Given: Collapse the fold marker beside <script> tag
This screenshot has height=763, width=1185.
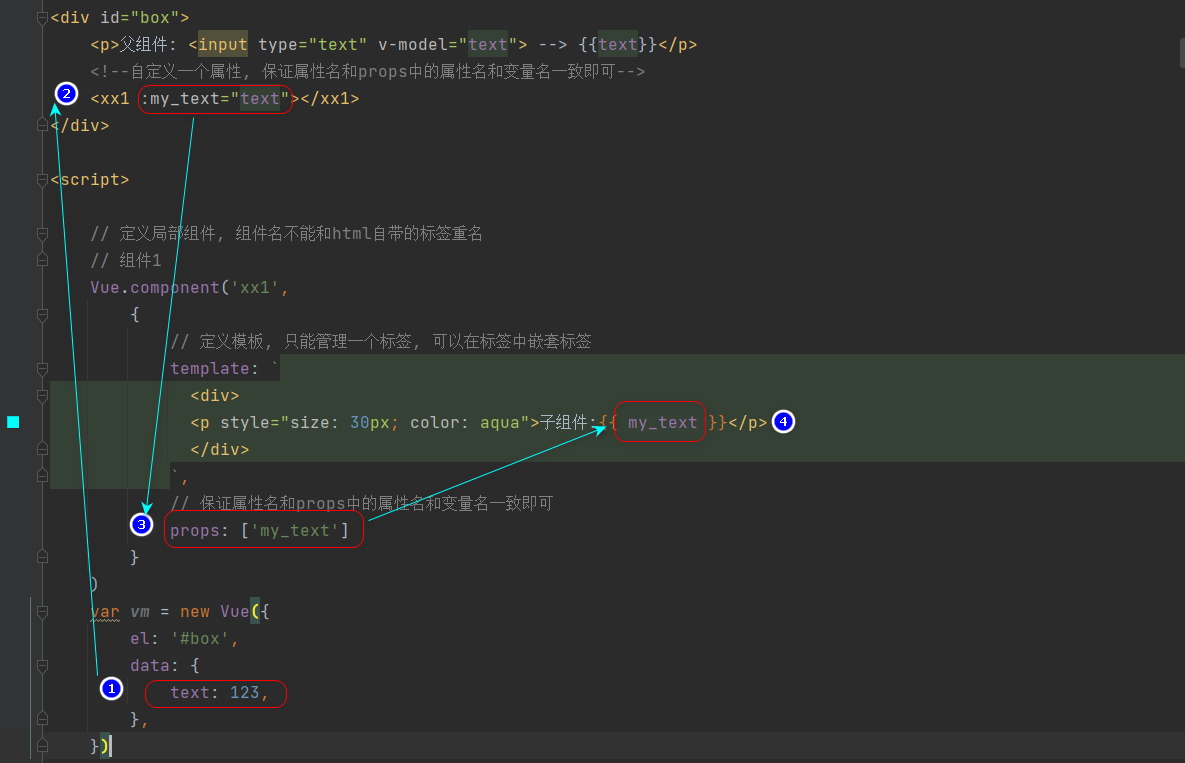Looking at the screenshot, I should point(42,180).
